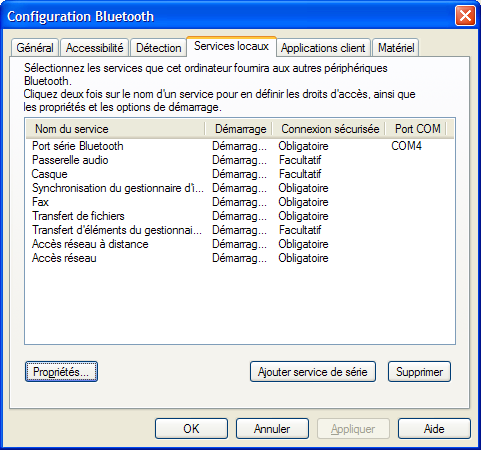Sort by Démarrage column header
481x450 pixels.
[239, 129]
